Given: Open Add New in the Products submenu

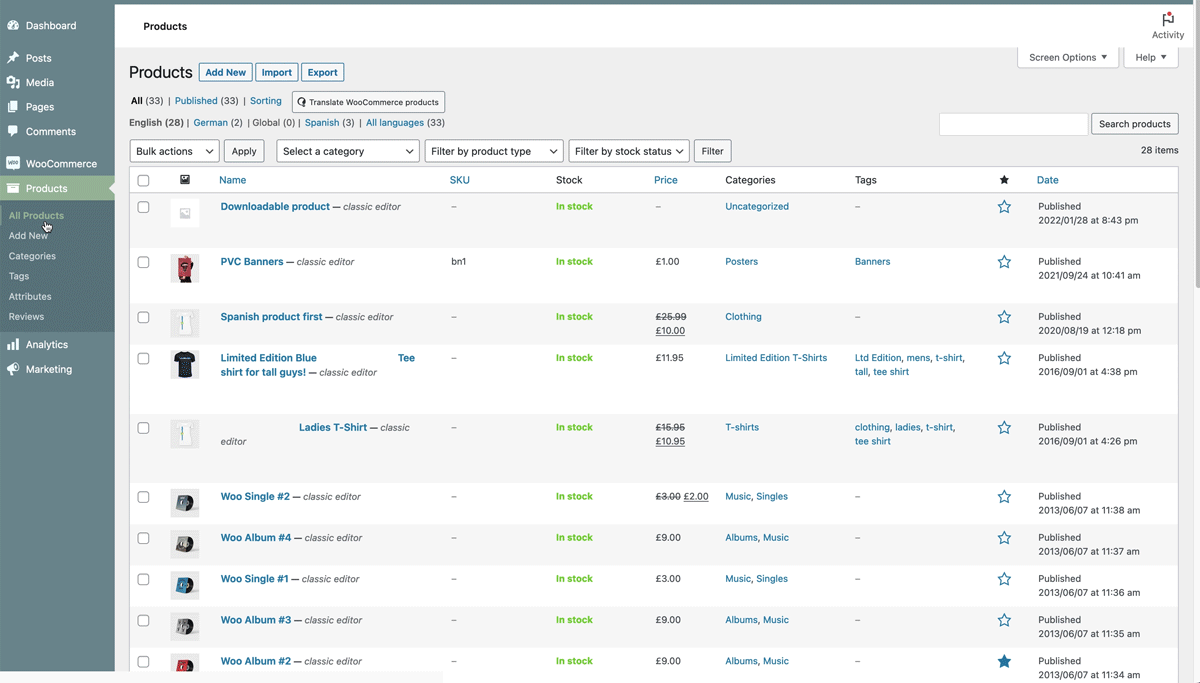Looking at the screenshot, I should point(28,236).
